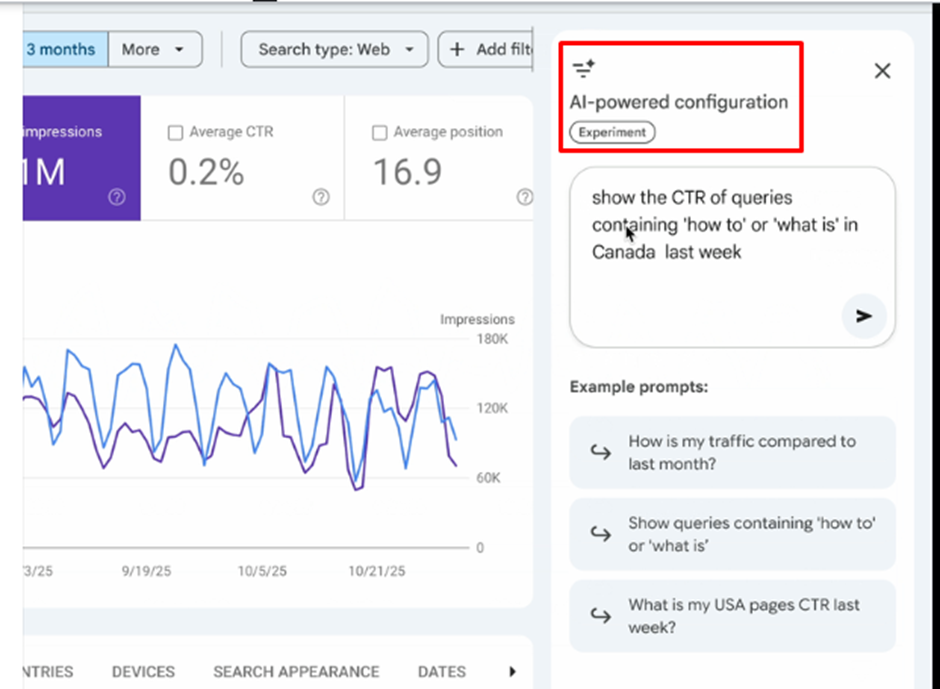Open the More date range dropdown

(154, 49)
